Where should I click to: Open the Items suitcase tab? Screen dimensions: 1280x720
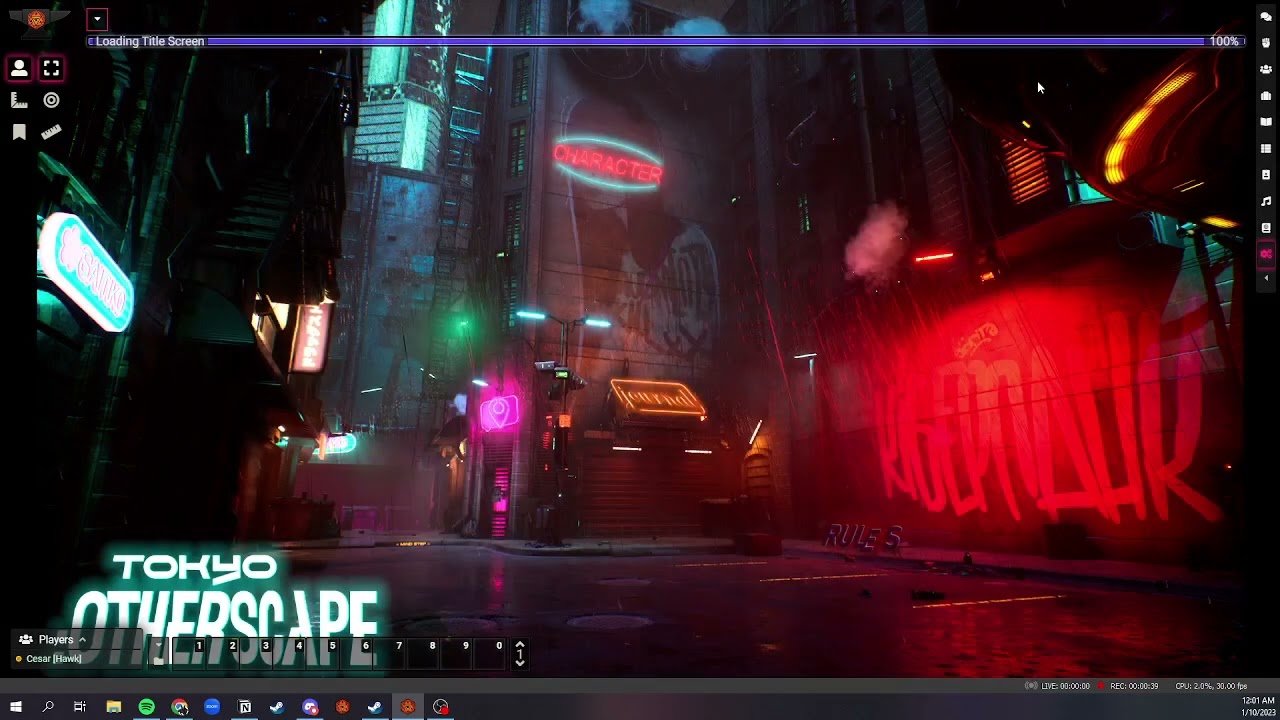pyautogui.click(x=1266, y=96)
